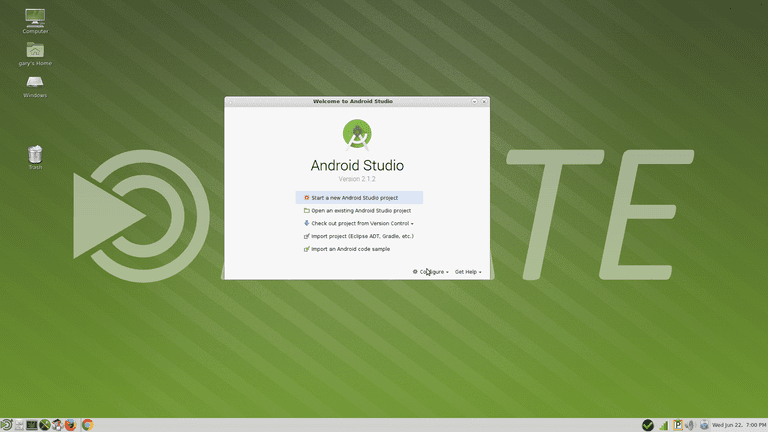The height and width of the screenshot is (432, 768).
Task: Click the Version 2.1.2 text
Action: click(x=357, y=179)
